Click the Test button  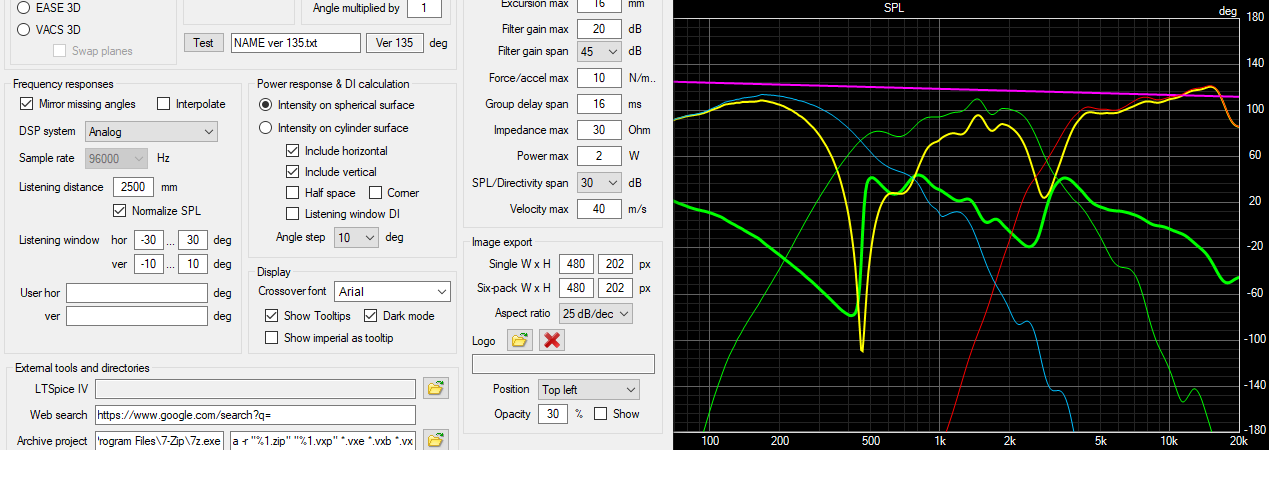203,43
